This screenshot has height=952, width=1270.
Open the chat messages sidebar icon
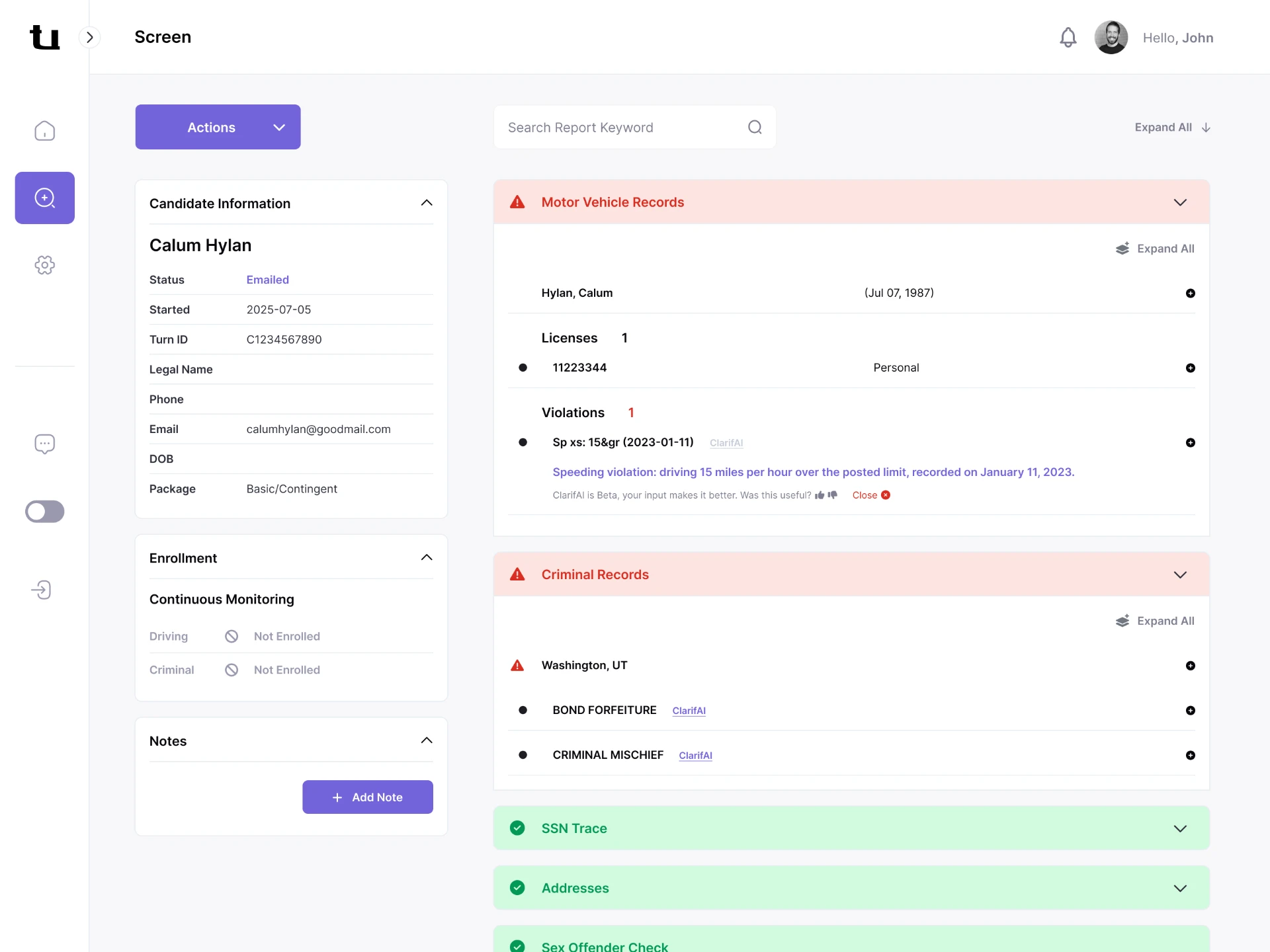coord(44,444)
